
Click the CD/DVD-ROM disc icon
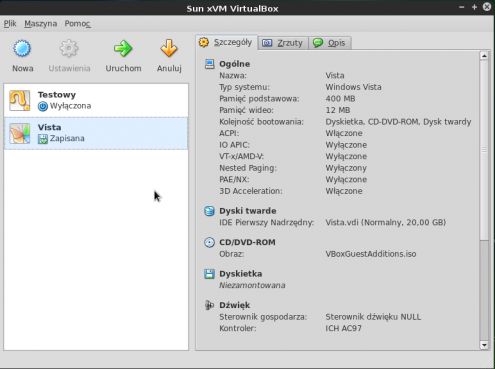[x=209, y=242]
